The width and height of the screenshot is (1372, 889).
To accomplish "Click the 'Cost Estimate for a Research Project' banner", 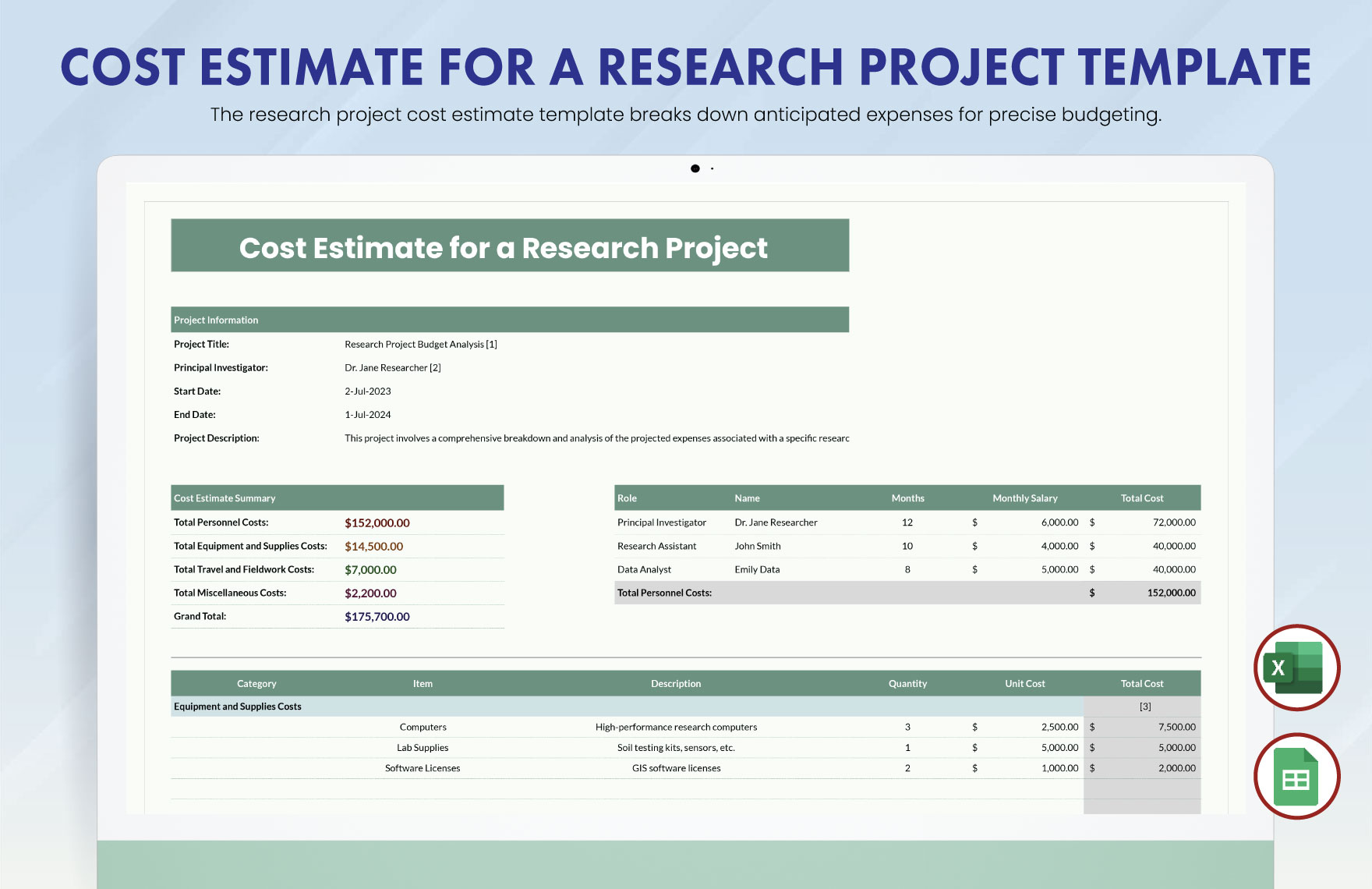I will coord(510,246).
